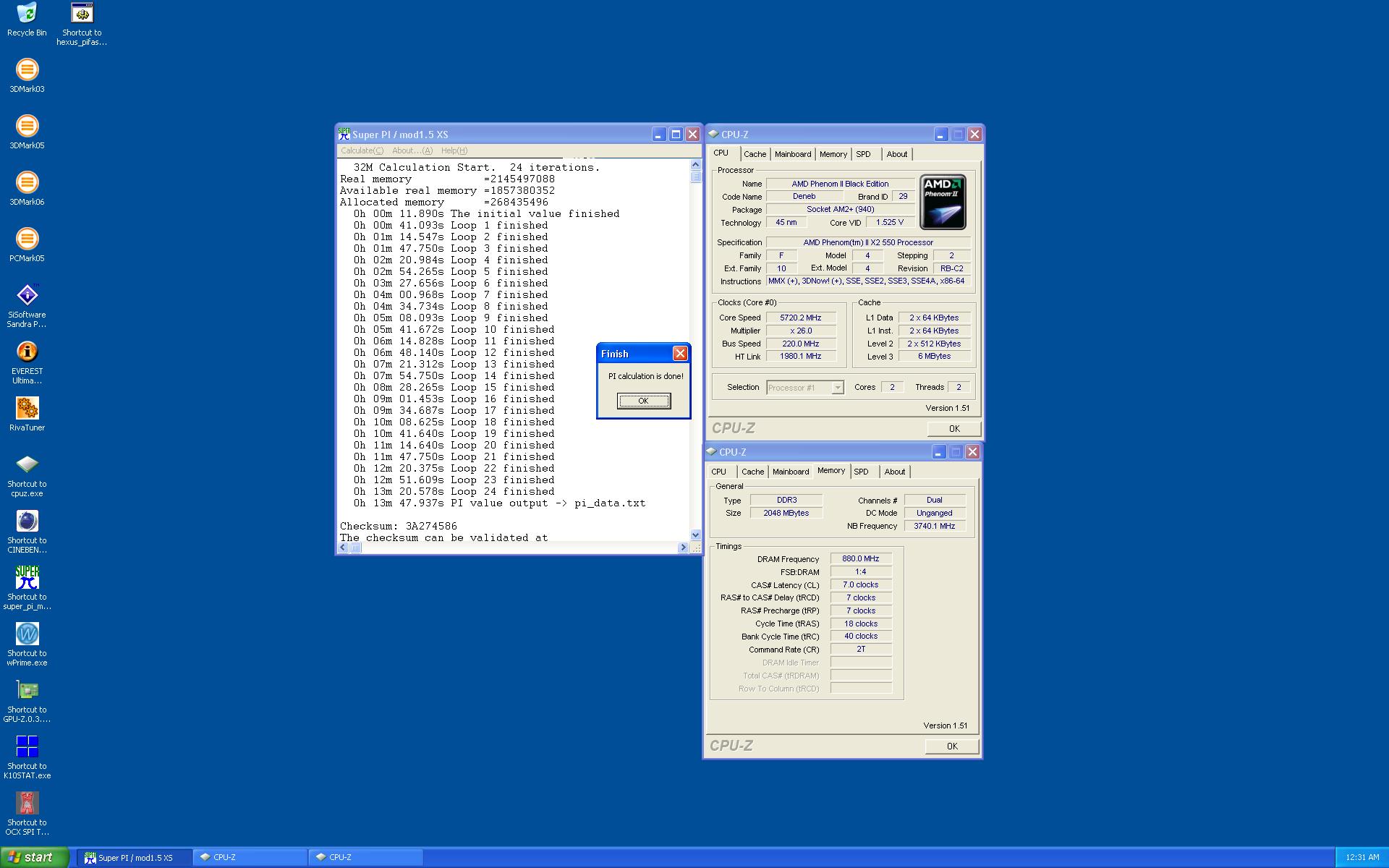Select the EVEREST Ultimate desktop icon
Viewport: 1389px width, 868px height.
[x=27, y=362]
